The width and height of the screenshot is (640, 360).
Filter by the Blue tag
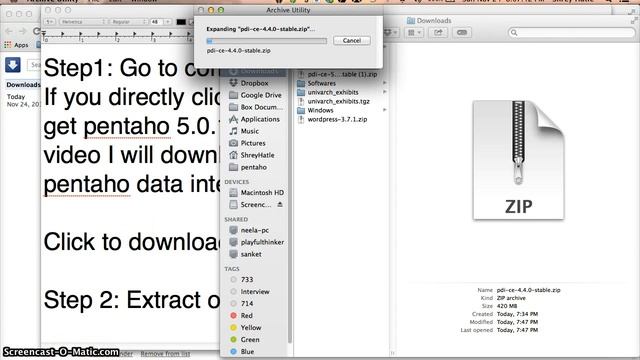click(247, 351)
